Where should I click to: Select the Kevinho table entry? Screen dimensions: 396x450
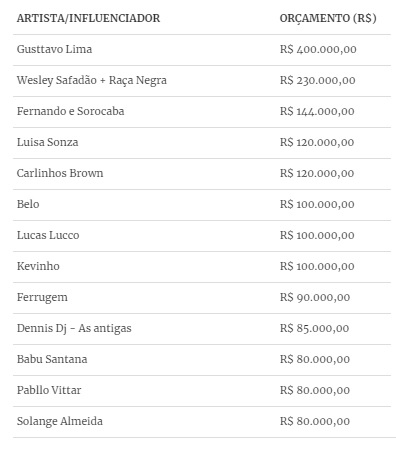38,266
